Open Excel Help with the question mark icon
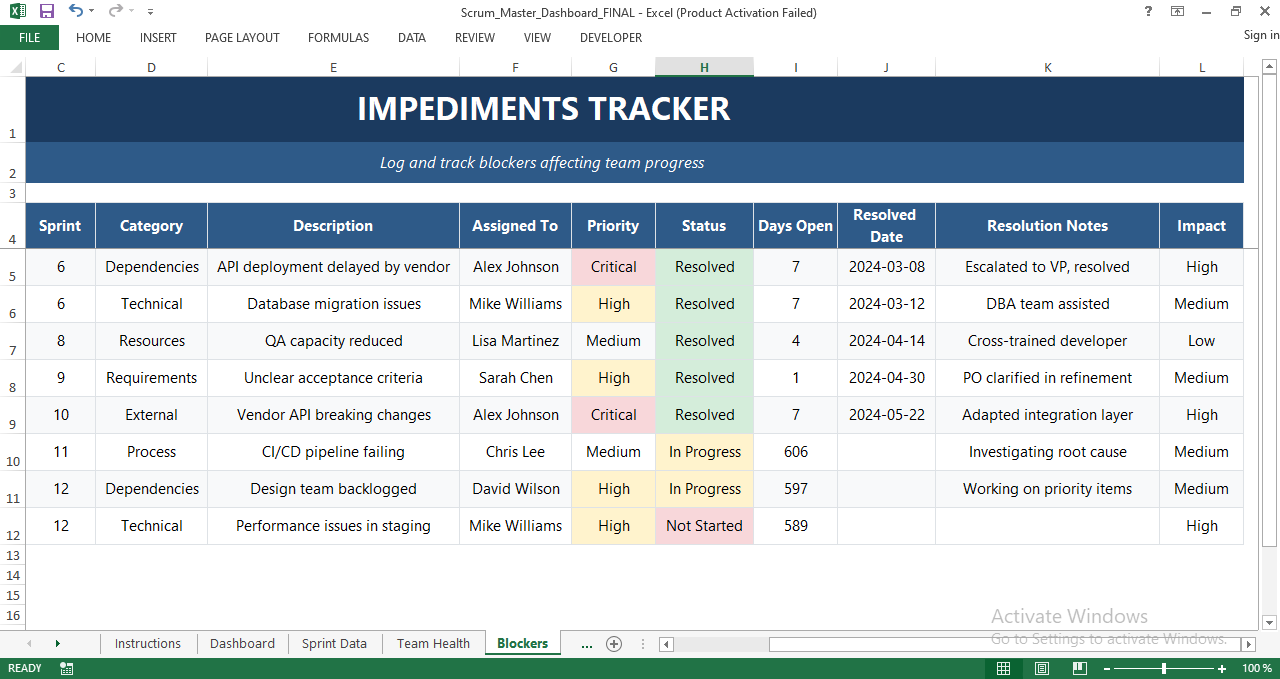 click(x=1147, y=11)
